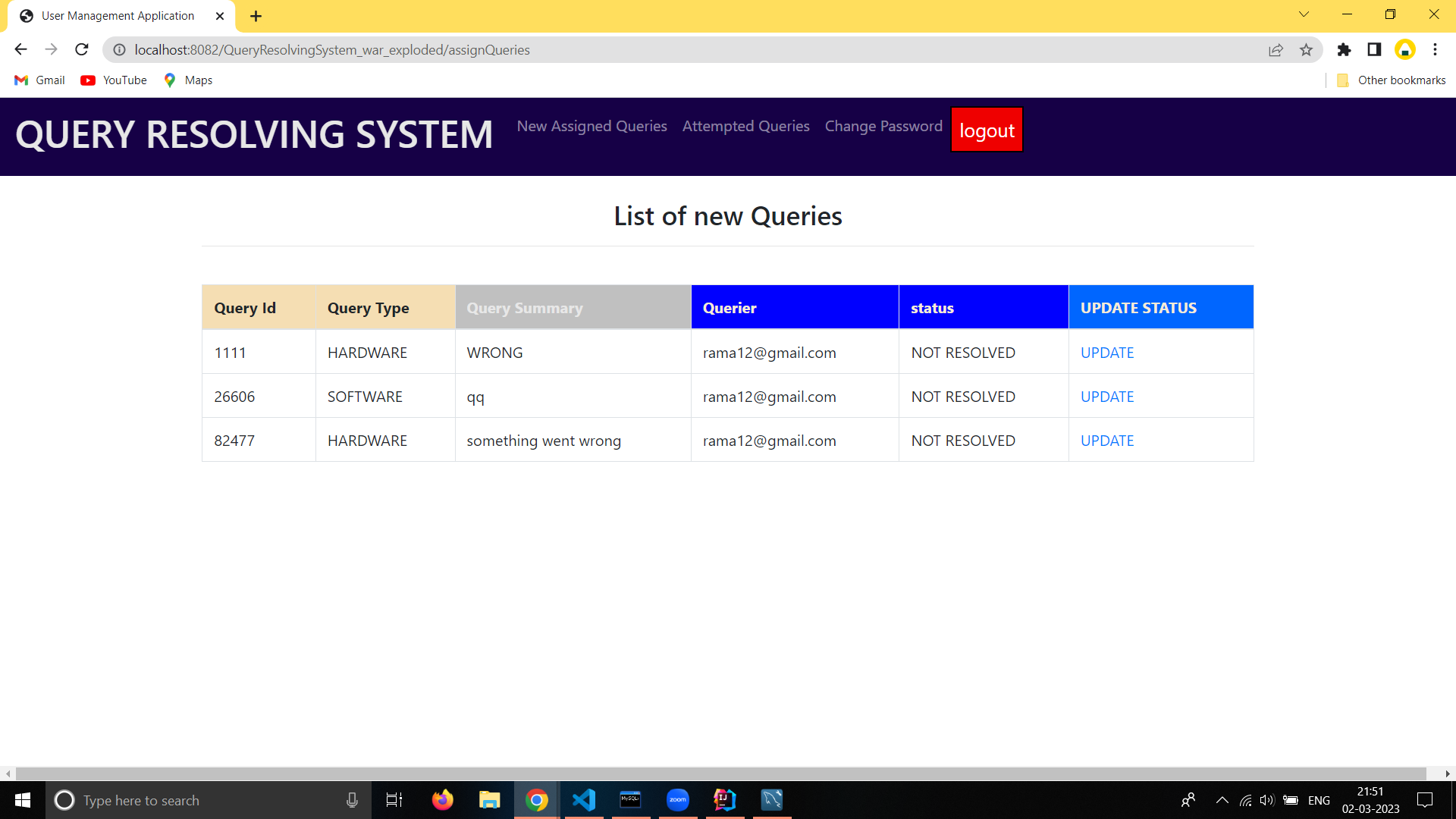Bookmark page with star icon
The height and width of the screenshot is (819, 1456).
pyautogui.click(x=1306, y=50)
